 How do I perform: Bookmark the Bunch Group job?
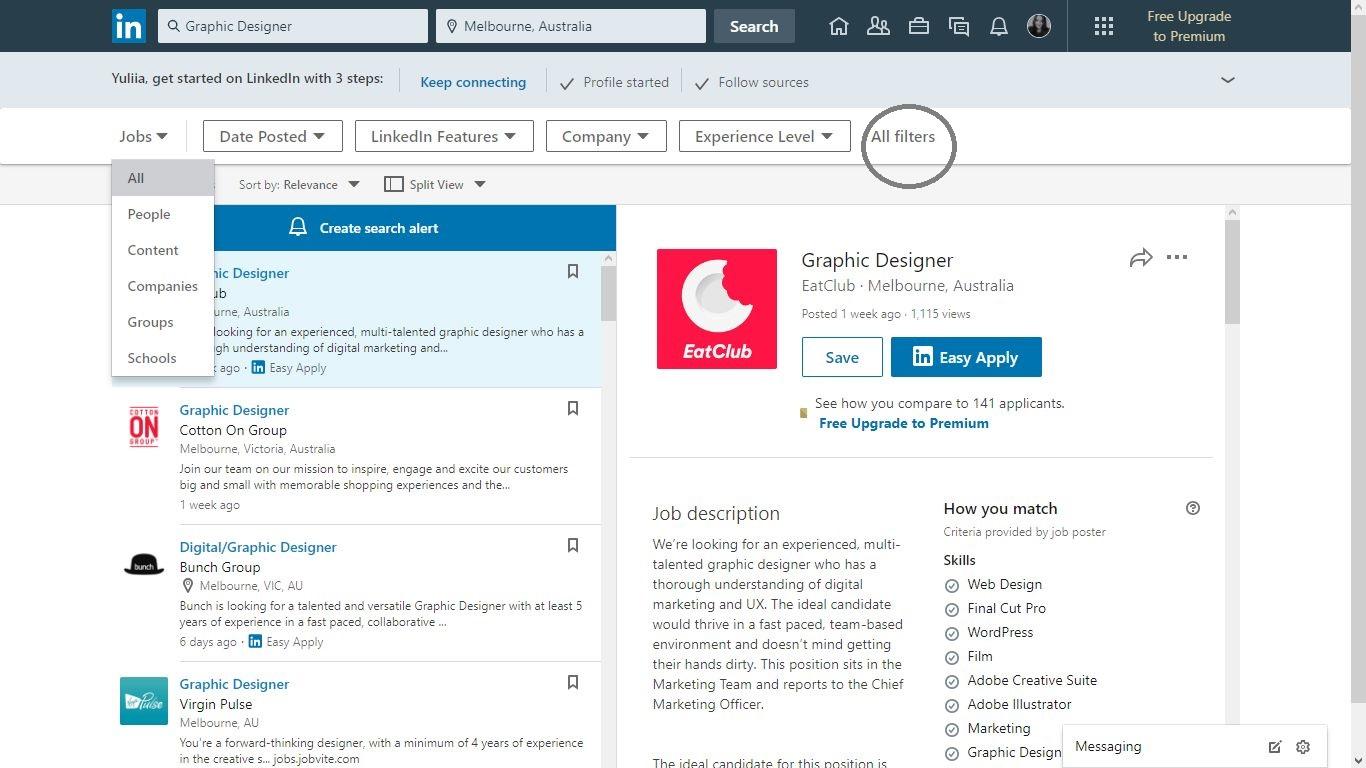tap(573, 545)
